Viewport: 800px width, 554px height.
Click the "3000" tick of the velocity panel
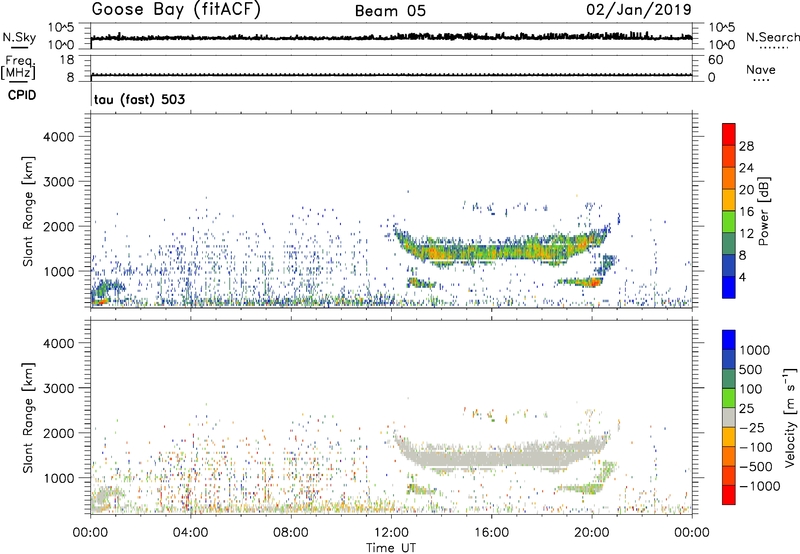coord(59,388)
